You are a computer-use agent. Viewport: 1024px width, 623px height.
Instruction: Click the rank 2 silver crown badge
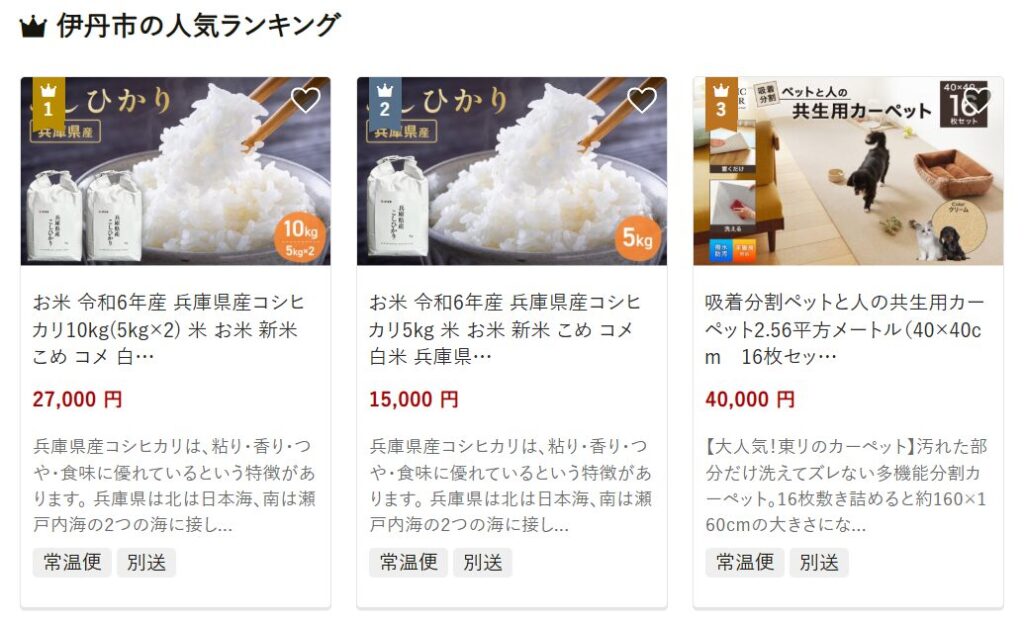pyautogui.click(x=385, y=103)
